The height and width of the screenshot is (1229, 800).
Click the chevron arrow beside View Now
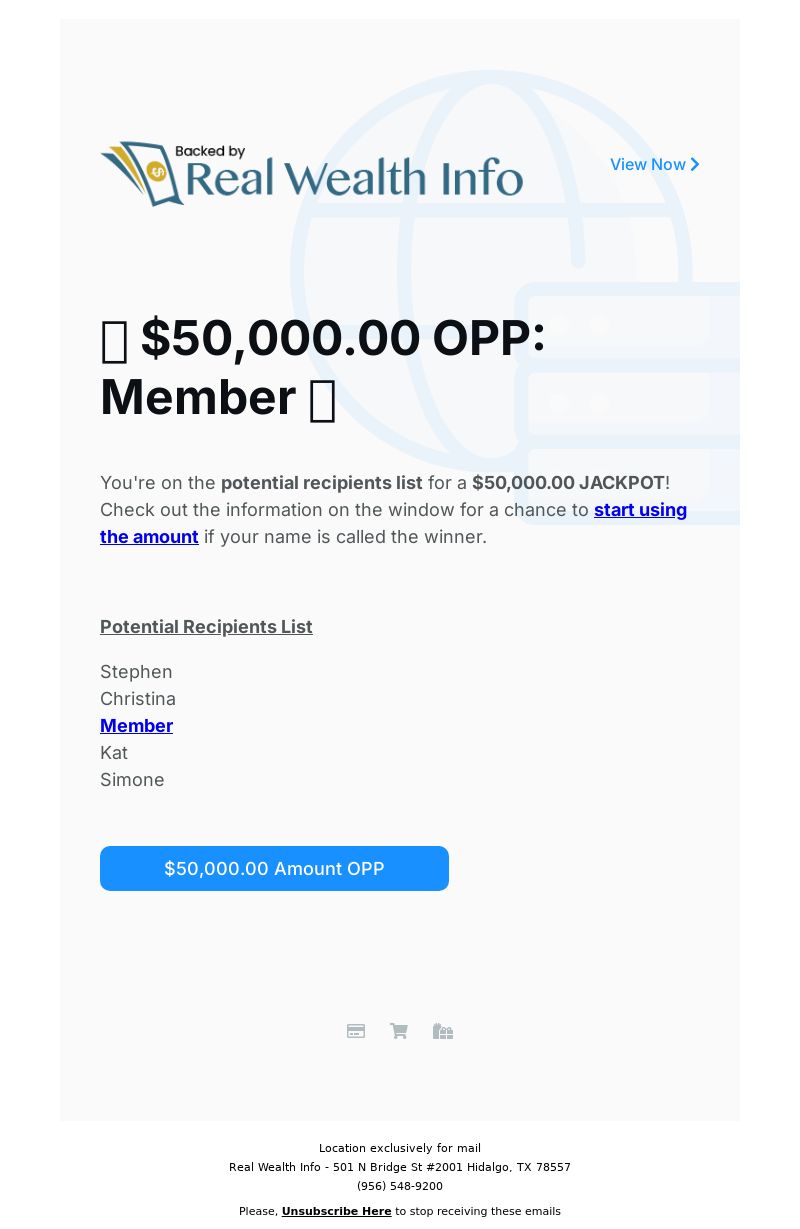tap(695, 164)
